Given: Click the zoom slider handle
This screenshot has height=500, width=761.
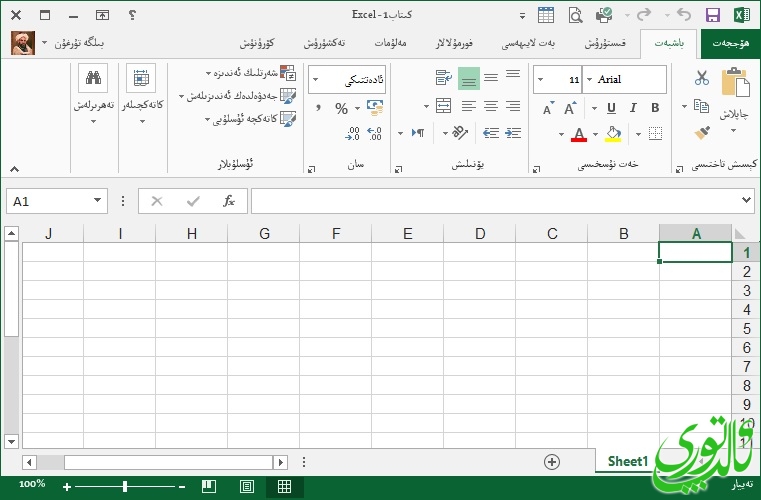Looking at the screenshot, I should pos(125,486).
